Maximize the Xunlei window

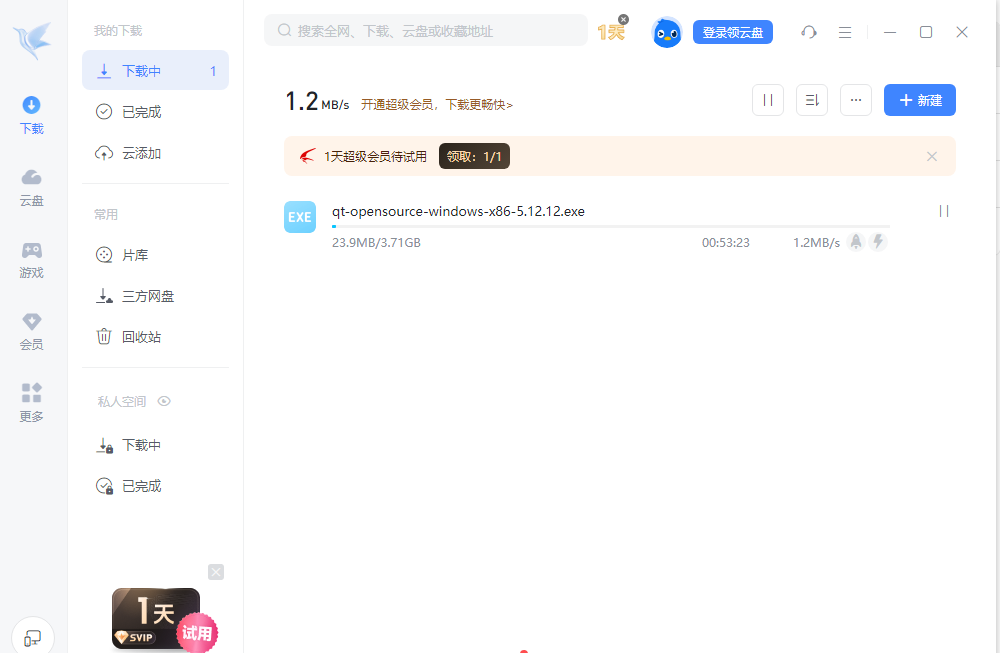926,32
